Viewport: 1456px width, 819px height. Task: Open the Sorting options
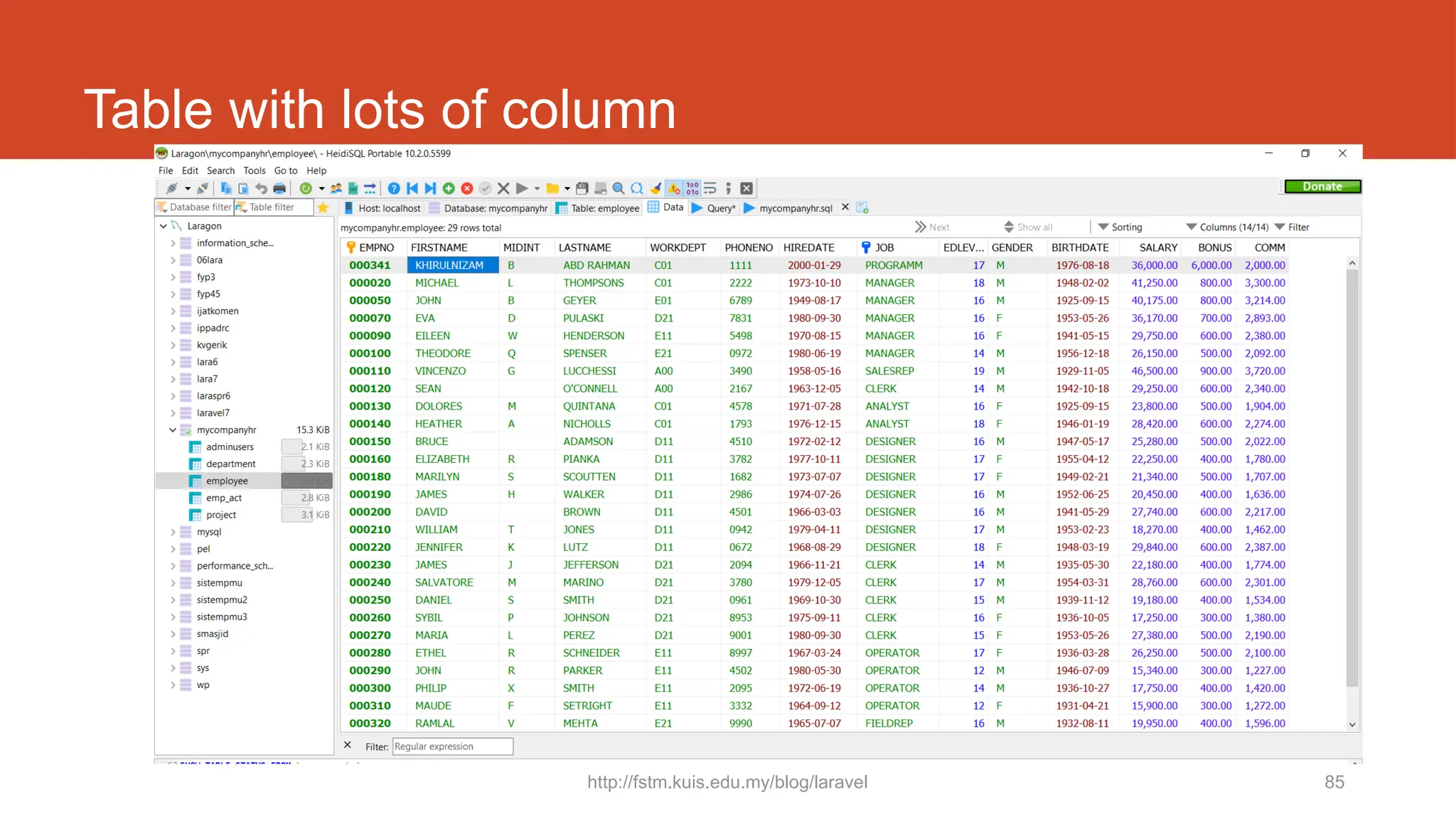[x=1120, y=227]
